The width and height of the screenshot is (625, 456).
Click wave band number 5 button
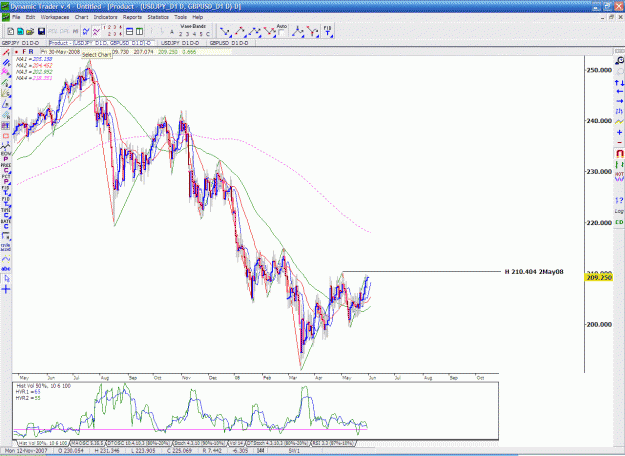pyautogui.click(x=201, y=34)
